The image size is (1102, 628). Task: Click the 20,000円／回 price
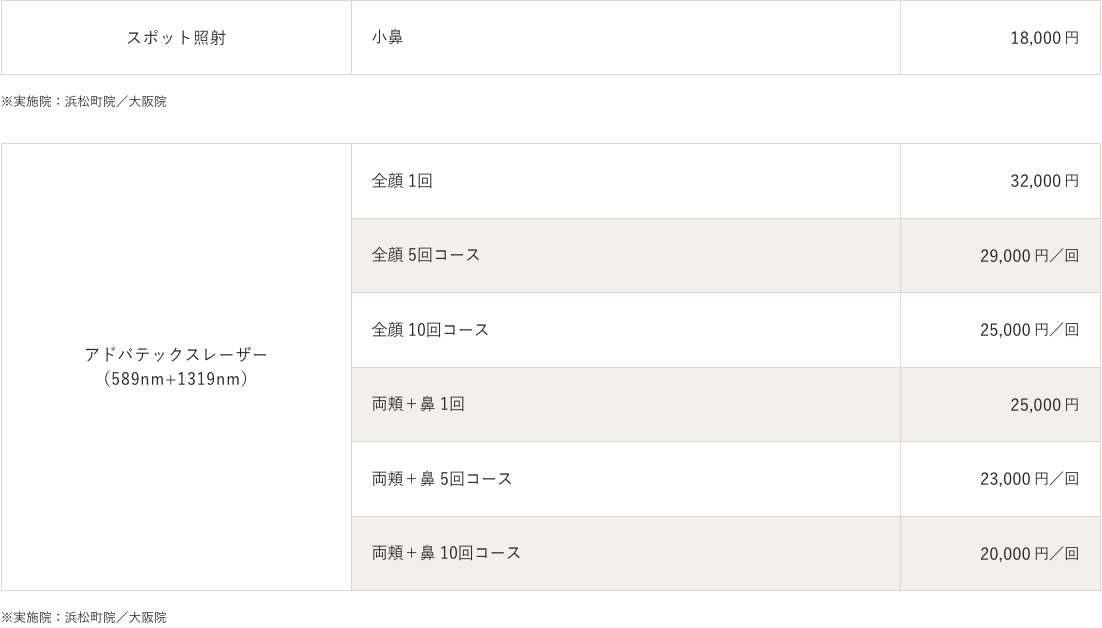coord(1029,552)
